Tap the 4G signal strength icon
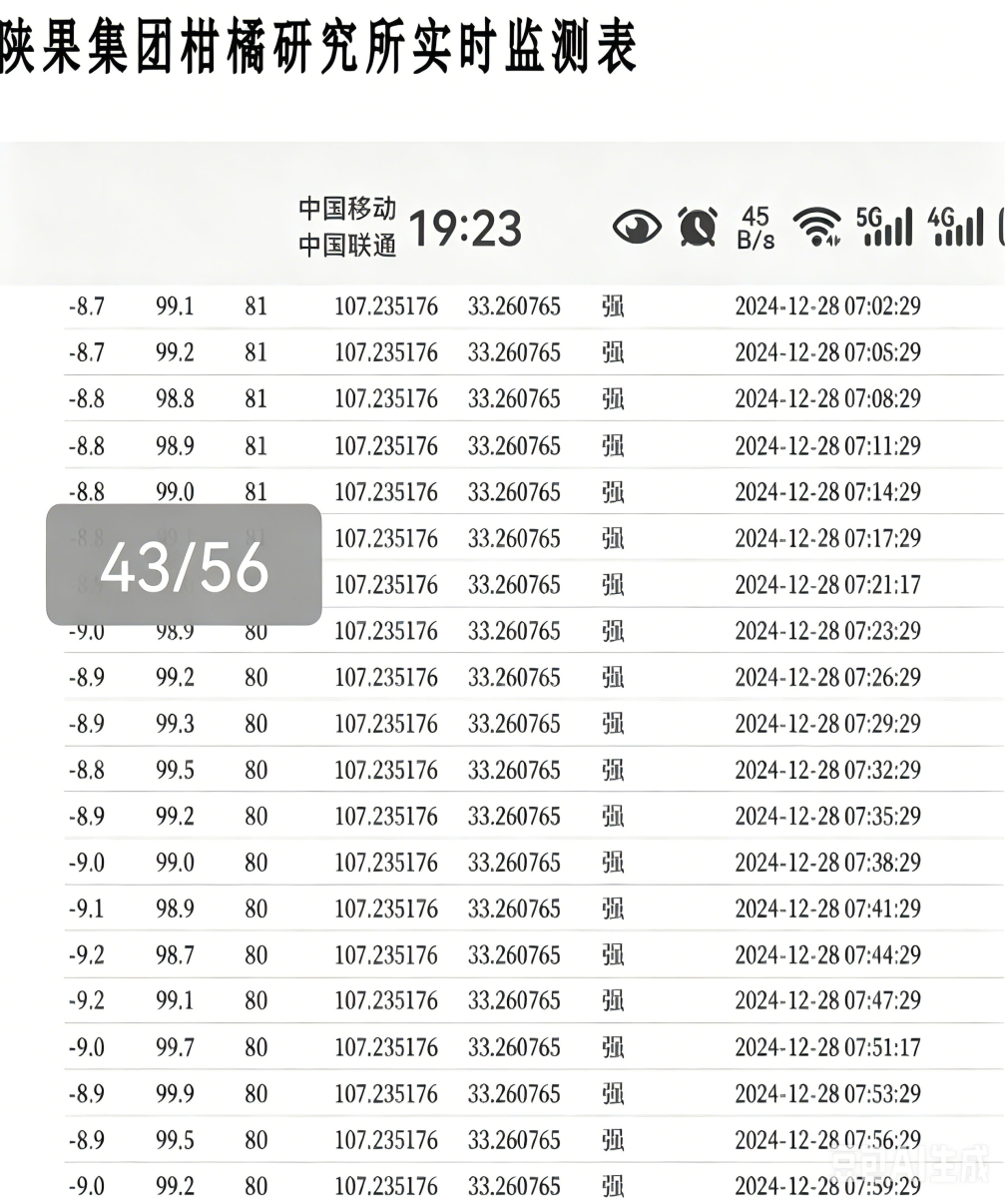 pyautogui.click(x=956, y=227)
